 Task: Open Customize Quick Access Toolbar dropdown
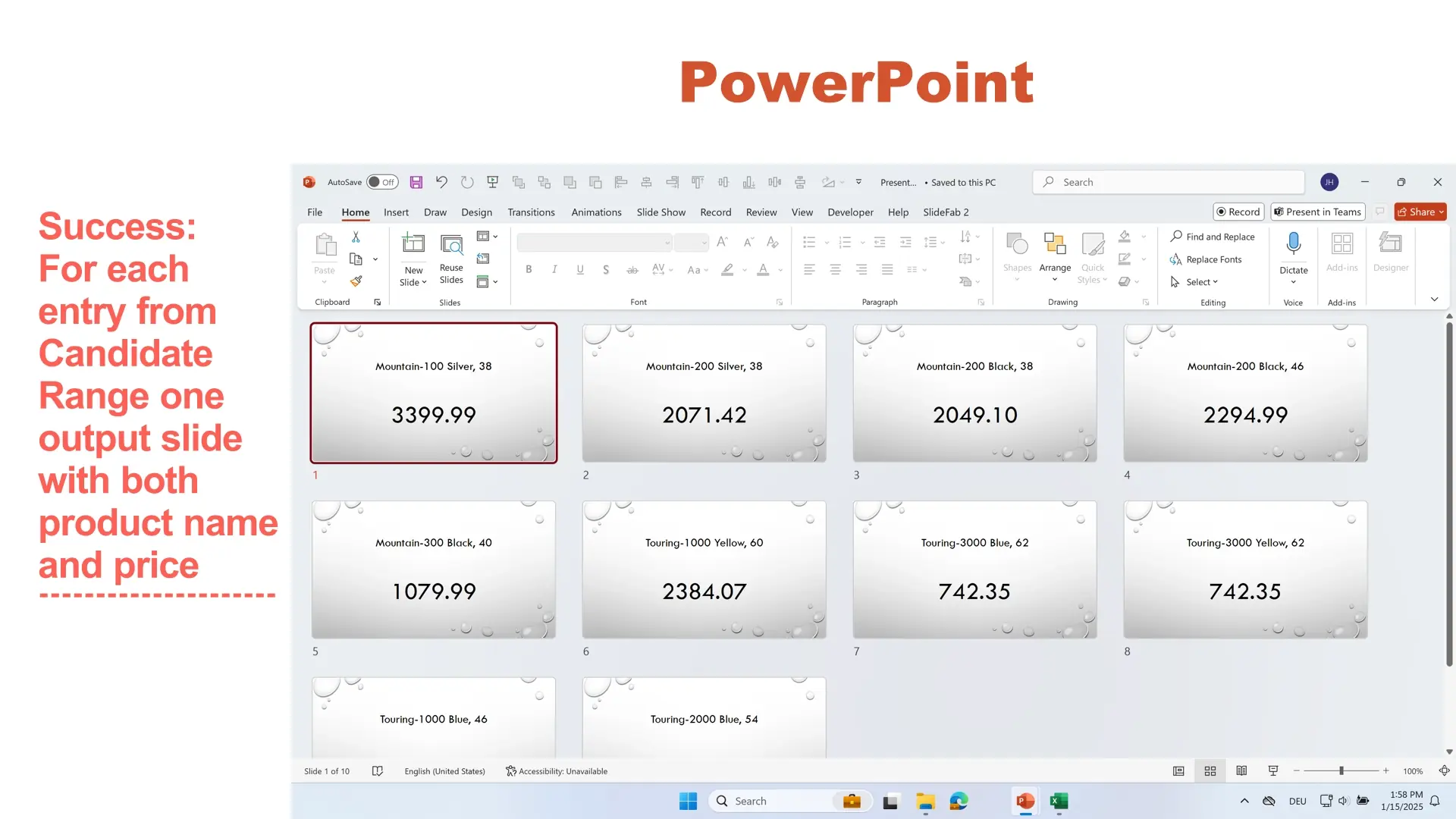coord(858,182)
